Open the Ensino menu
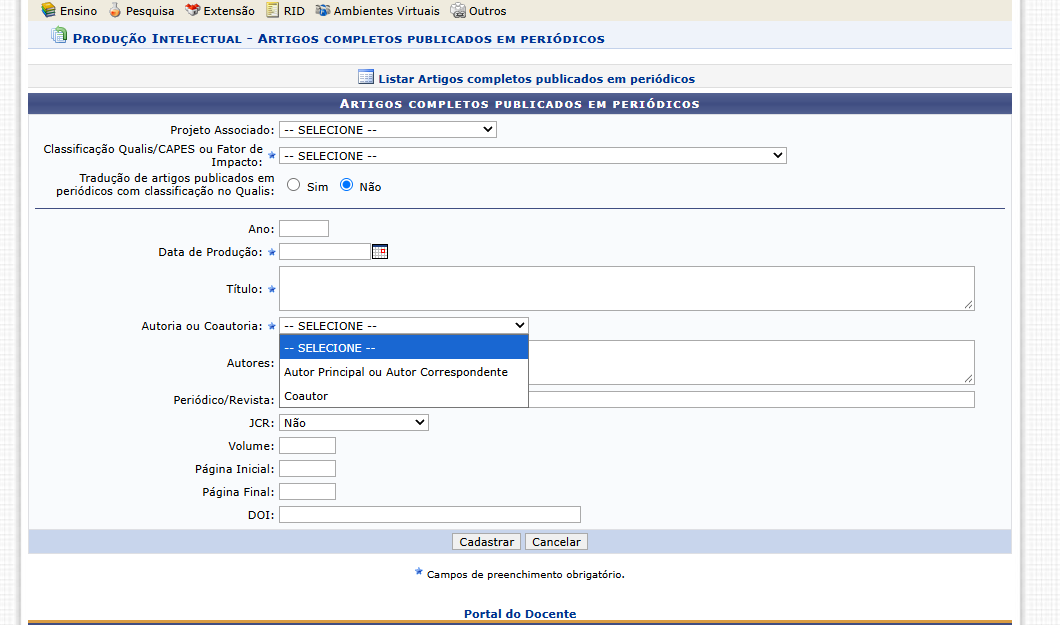 pos(78,11)
